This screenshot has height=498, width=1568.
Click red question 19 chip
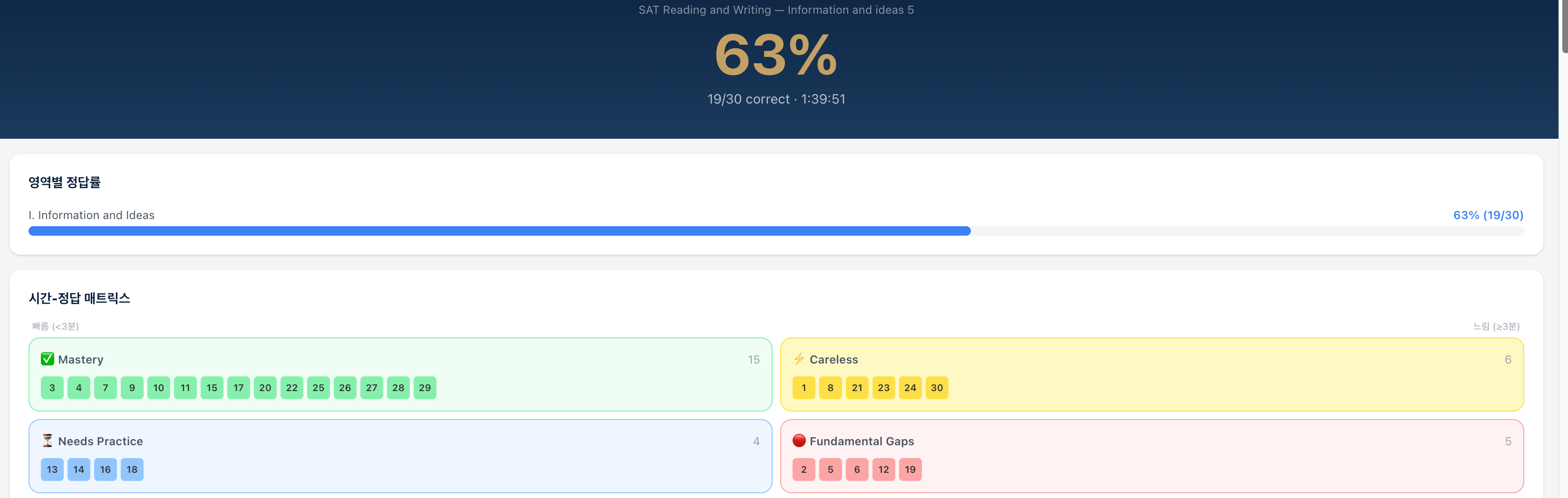coord(910,469)
